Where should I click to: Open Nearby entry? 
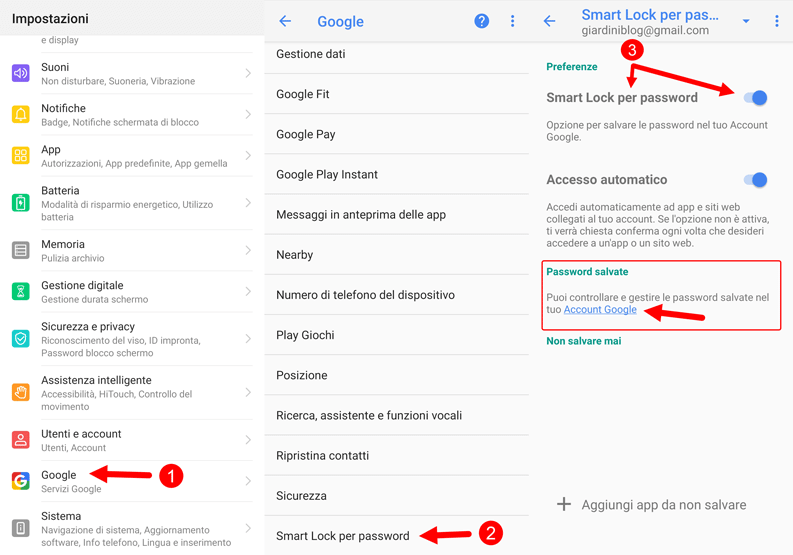pyautogui.click(x=396, y=254)
